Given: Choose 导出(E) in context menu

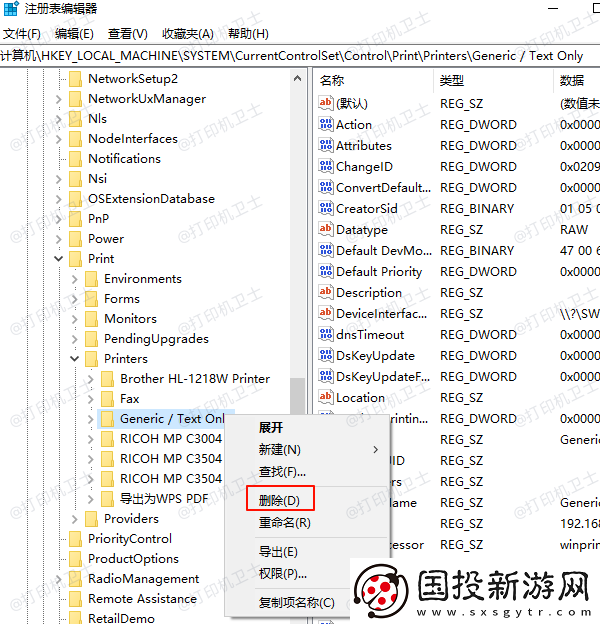Looking at the screenshot, I should [x=278, y=552].
